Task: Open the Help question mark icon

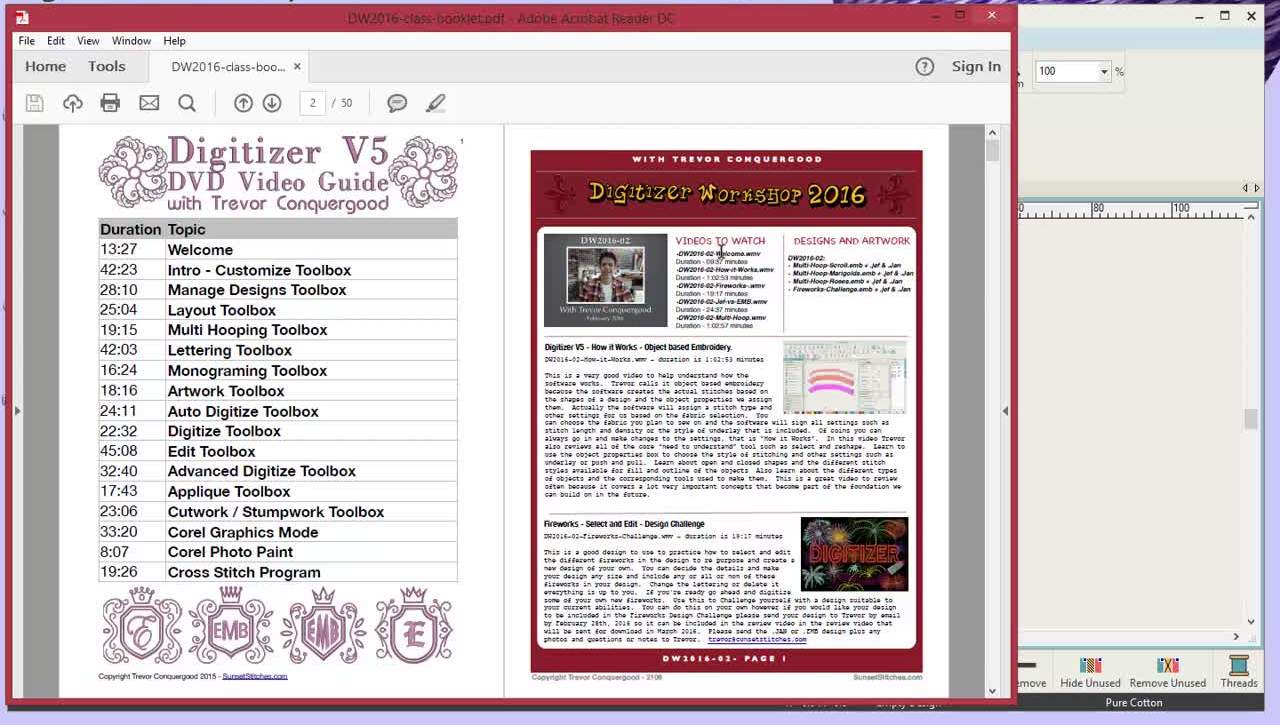Action: [x=925, y=66]
